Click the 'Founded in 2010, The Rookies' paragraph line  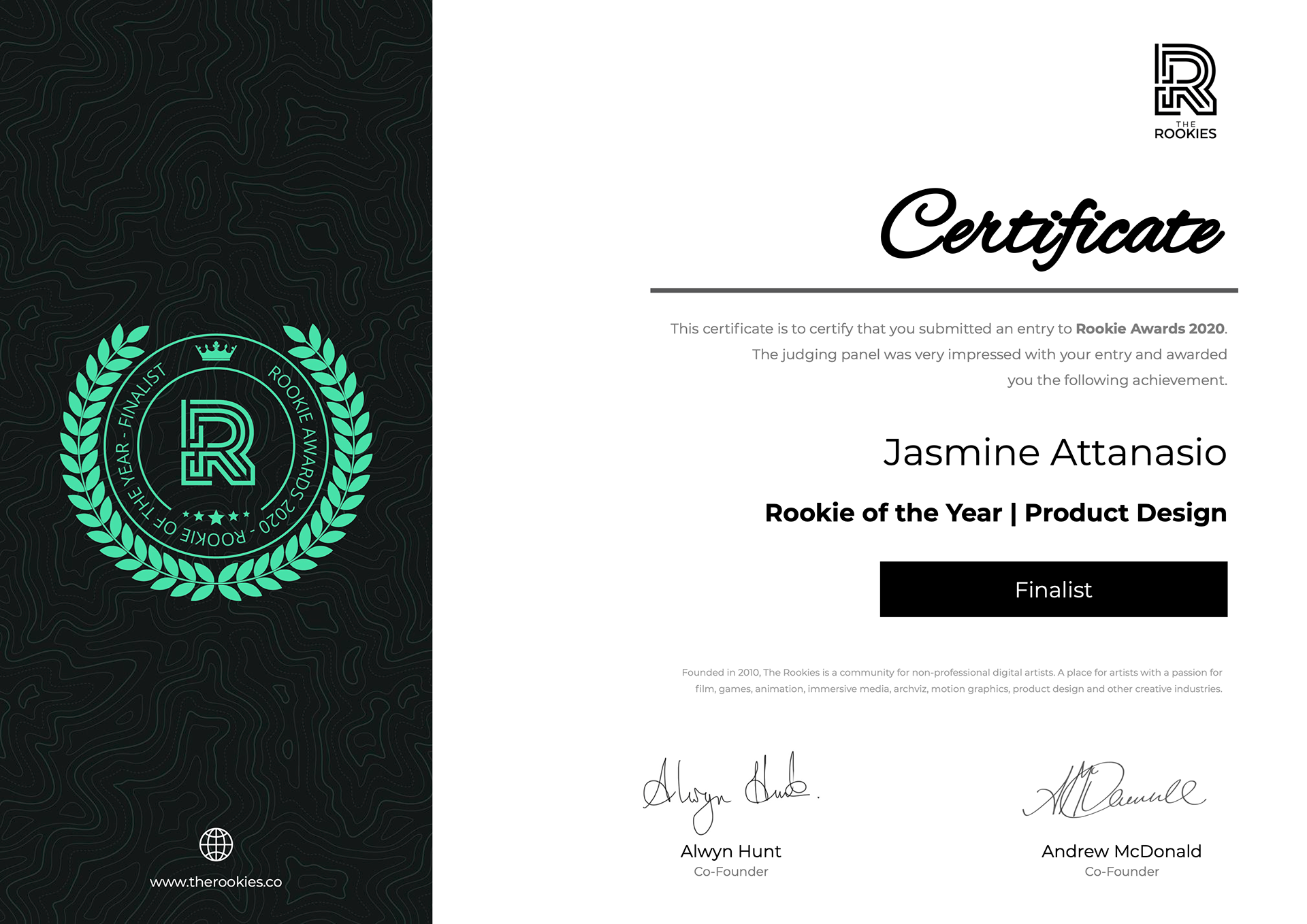tap(952, 672)
